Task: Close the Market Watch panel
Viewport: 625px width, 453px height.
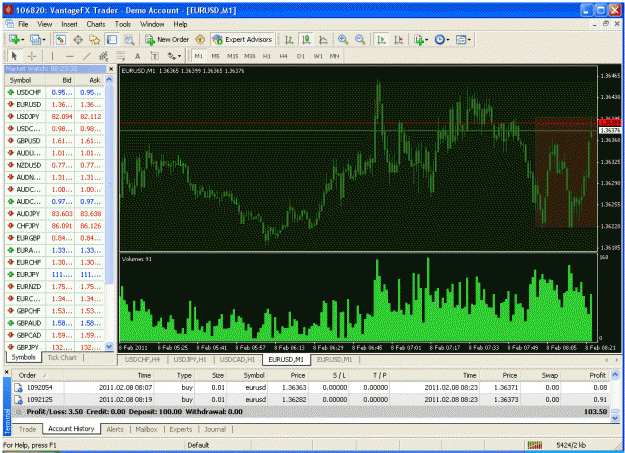Action: 111,69
